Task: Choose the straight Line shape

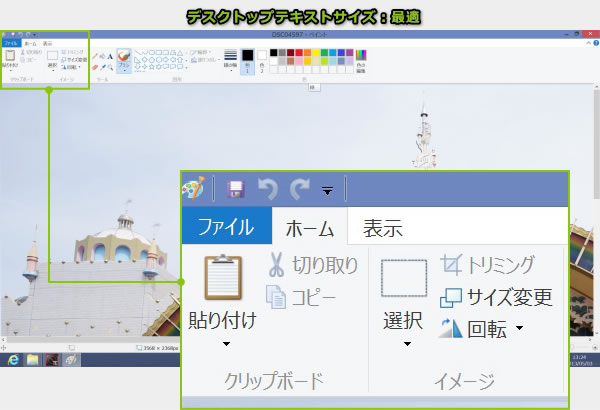Action: tap(137, 52)
